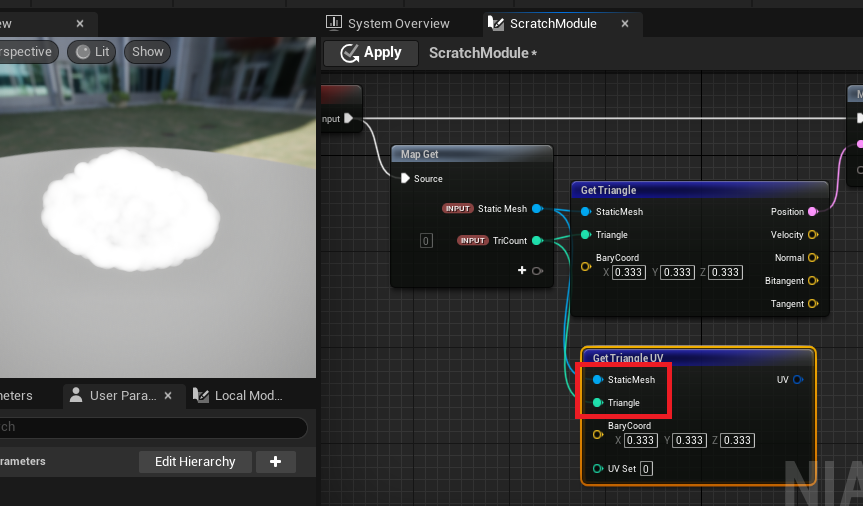
Task: Click the Position output pin on Get Triangle
Action: point(813,211)
